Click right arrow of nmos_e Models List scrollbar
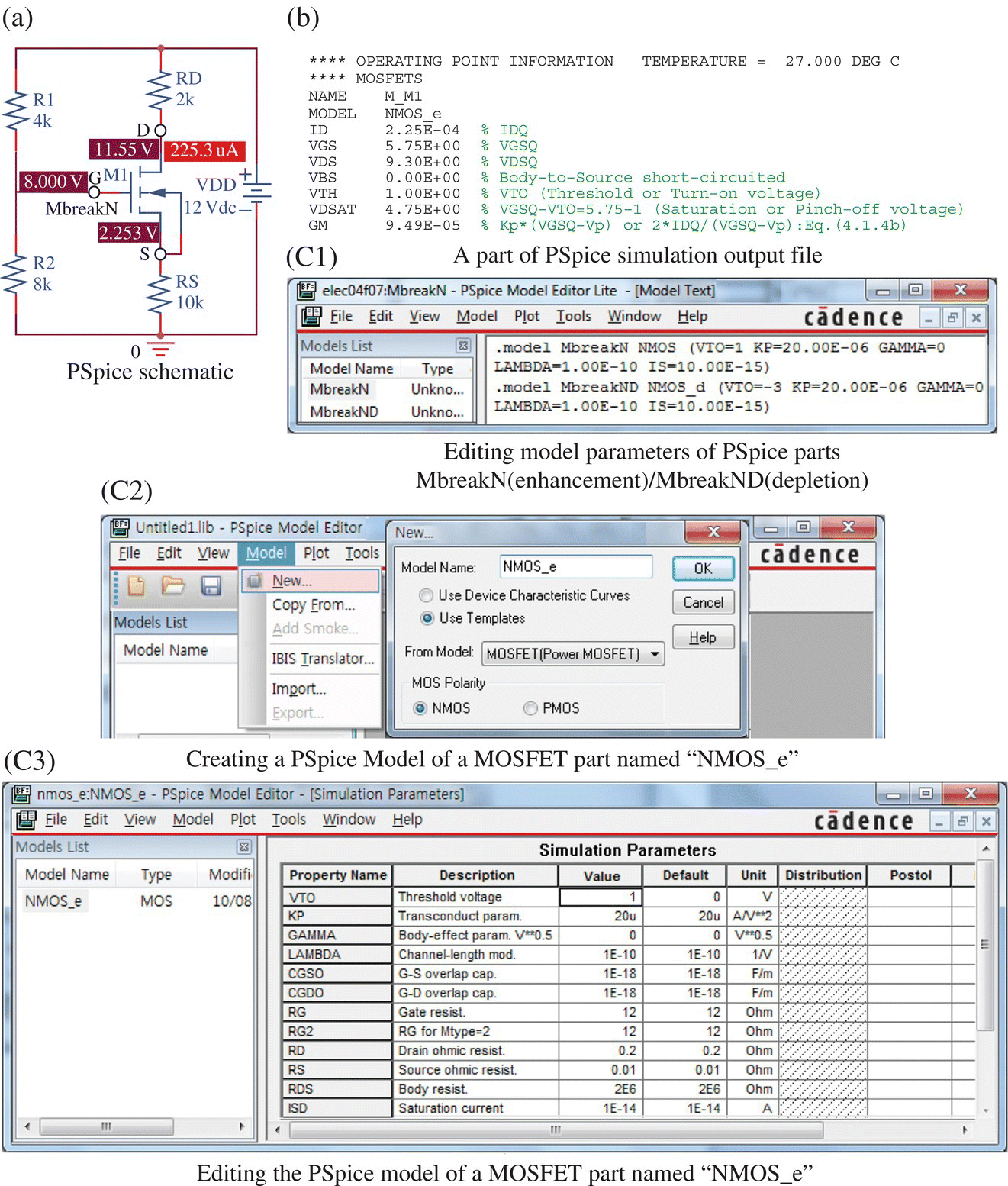 [x=242, y=1126]
